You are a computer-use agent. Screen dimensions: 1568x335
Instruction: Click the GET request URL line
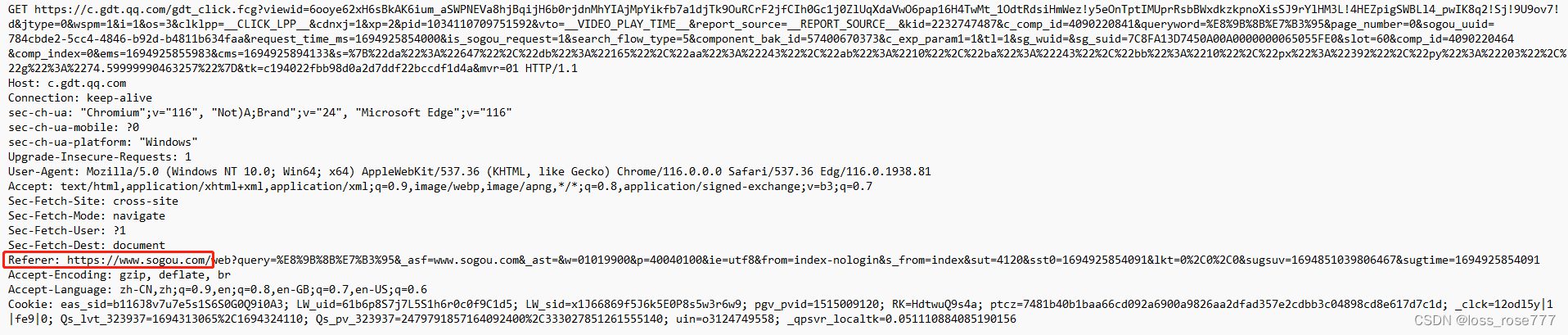pos(786,38)
